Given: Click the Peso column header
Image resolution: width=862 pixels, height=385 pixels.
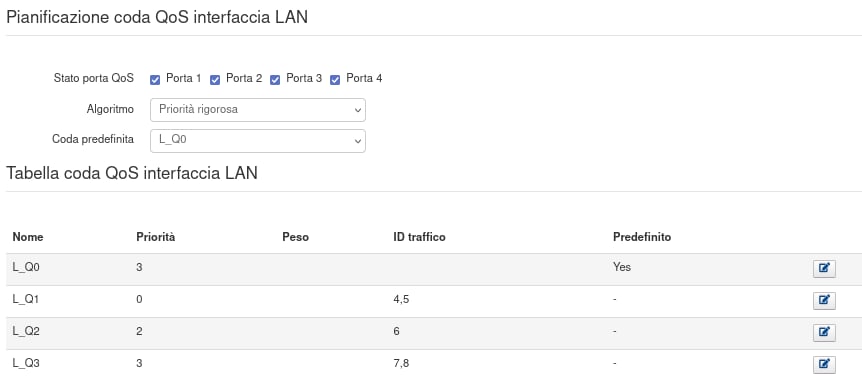Looking at the screenshot, I should 295,237.
